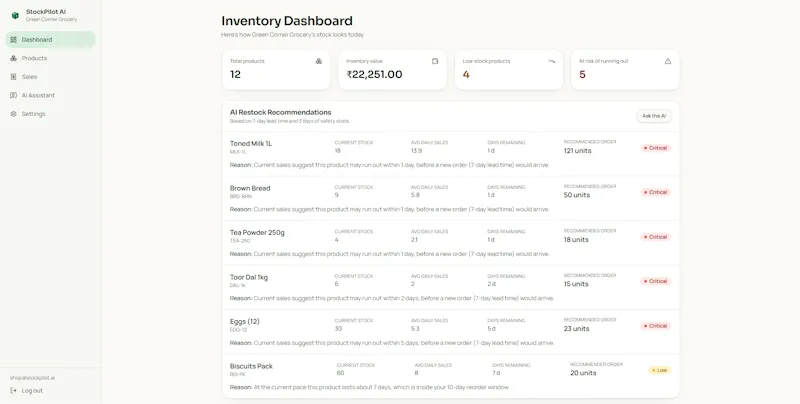Select the At risk of running out card
Image resolution: width=800 pixels, height=404 pixels.
click(625, 70)
